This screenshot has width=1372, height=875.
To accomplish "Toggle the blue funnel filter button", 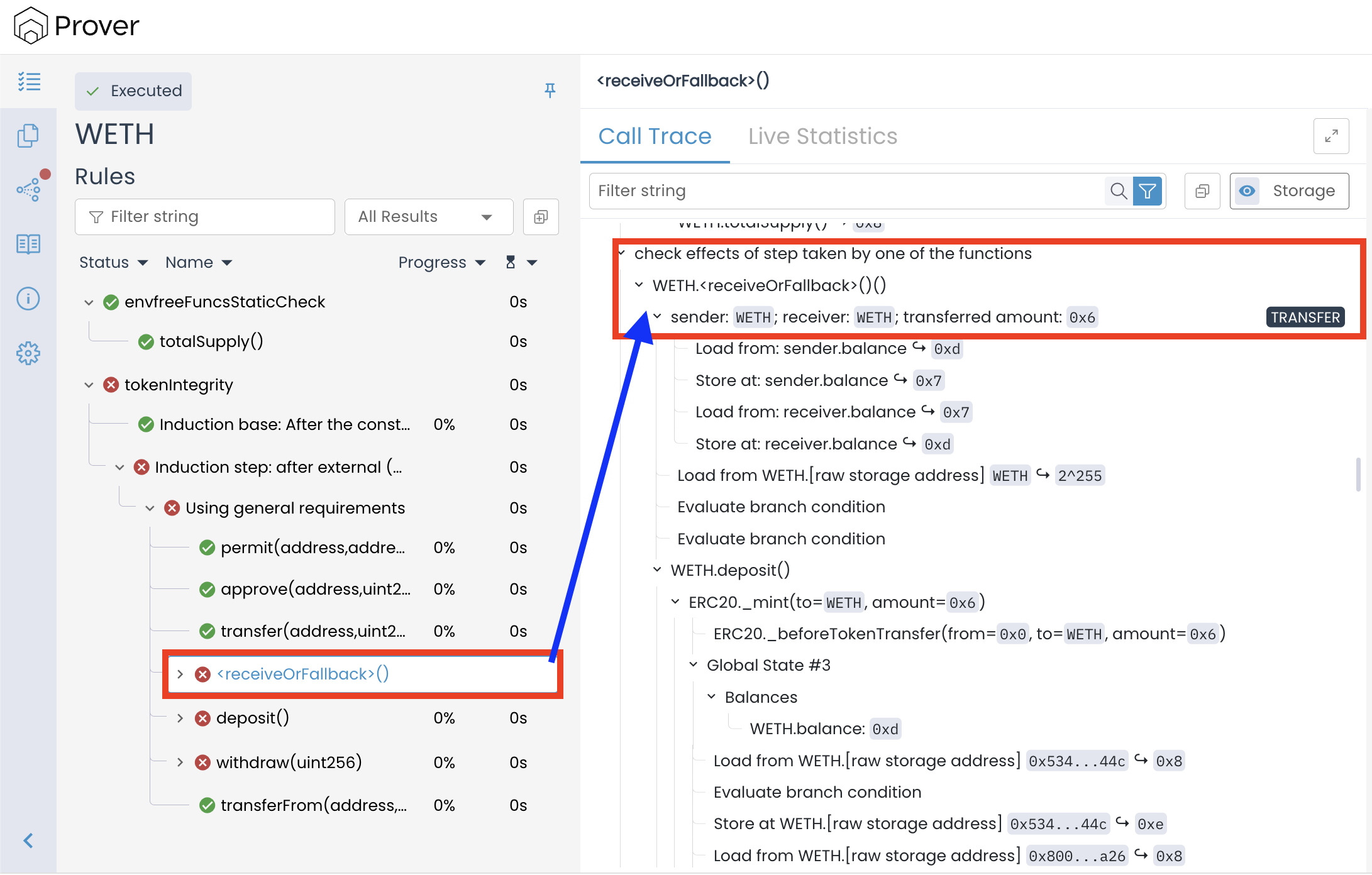I will pyautogui.click(x=1148, y=191).
